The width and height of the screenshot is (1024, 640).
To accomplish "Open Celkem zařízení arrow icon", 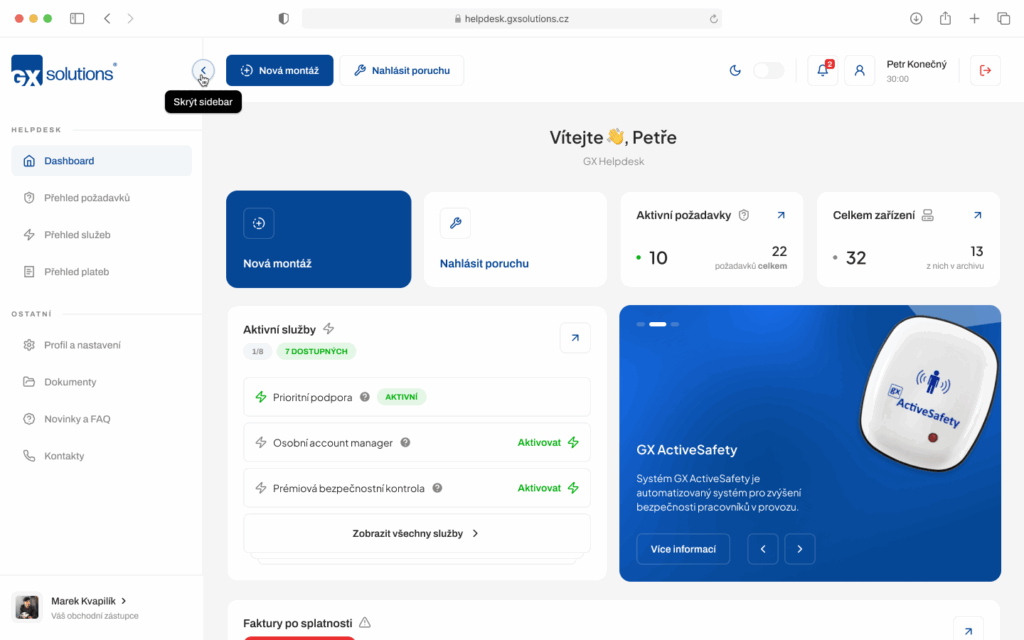I will pos(977,215).
